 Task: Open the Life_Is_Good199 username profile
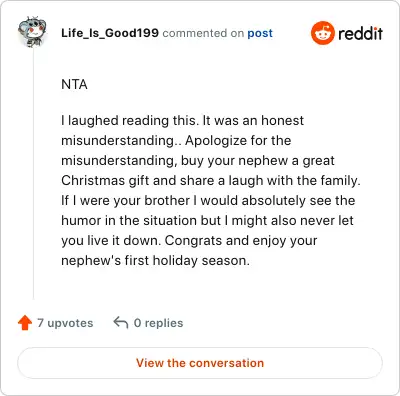[x=110, y=33]
